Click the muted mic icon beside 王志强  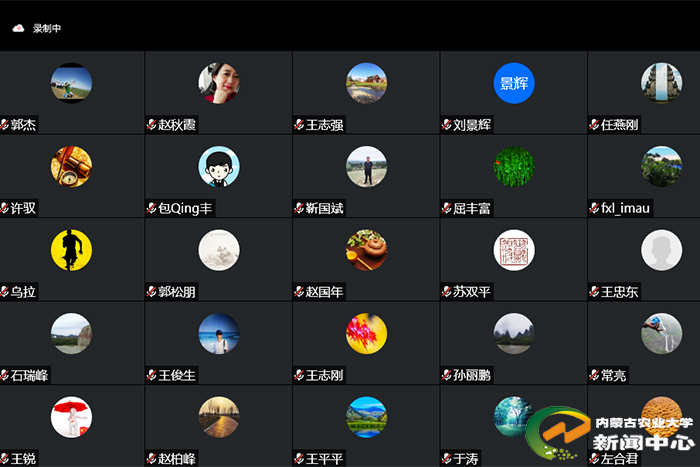click(299, 125)
